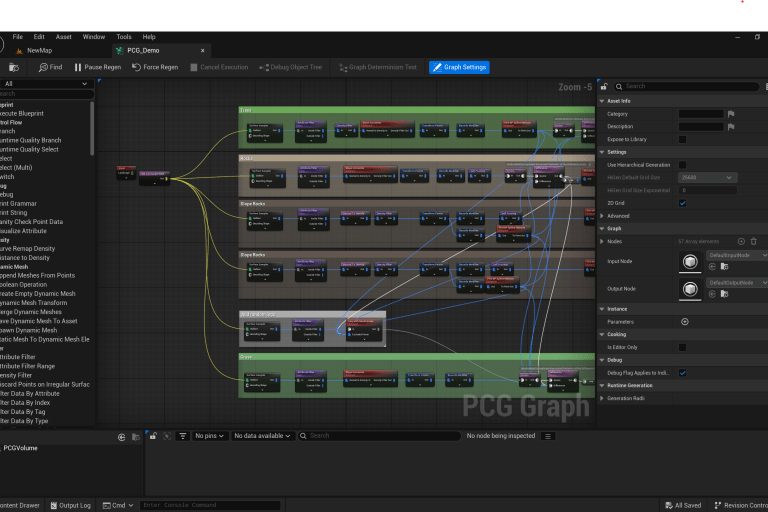Click the attribute inspector search field

(379, 436)
